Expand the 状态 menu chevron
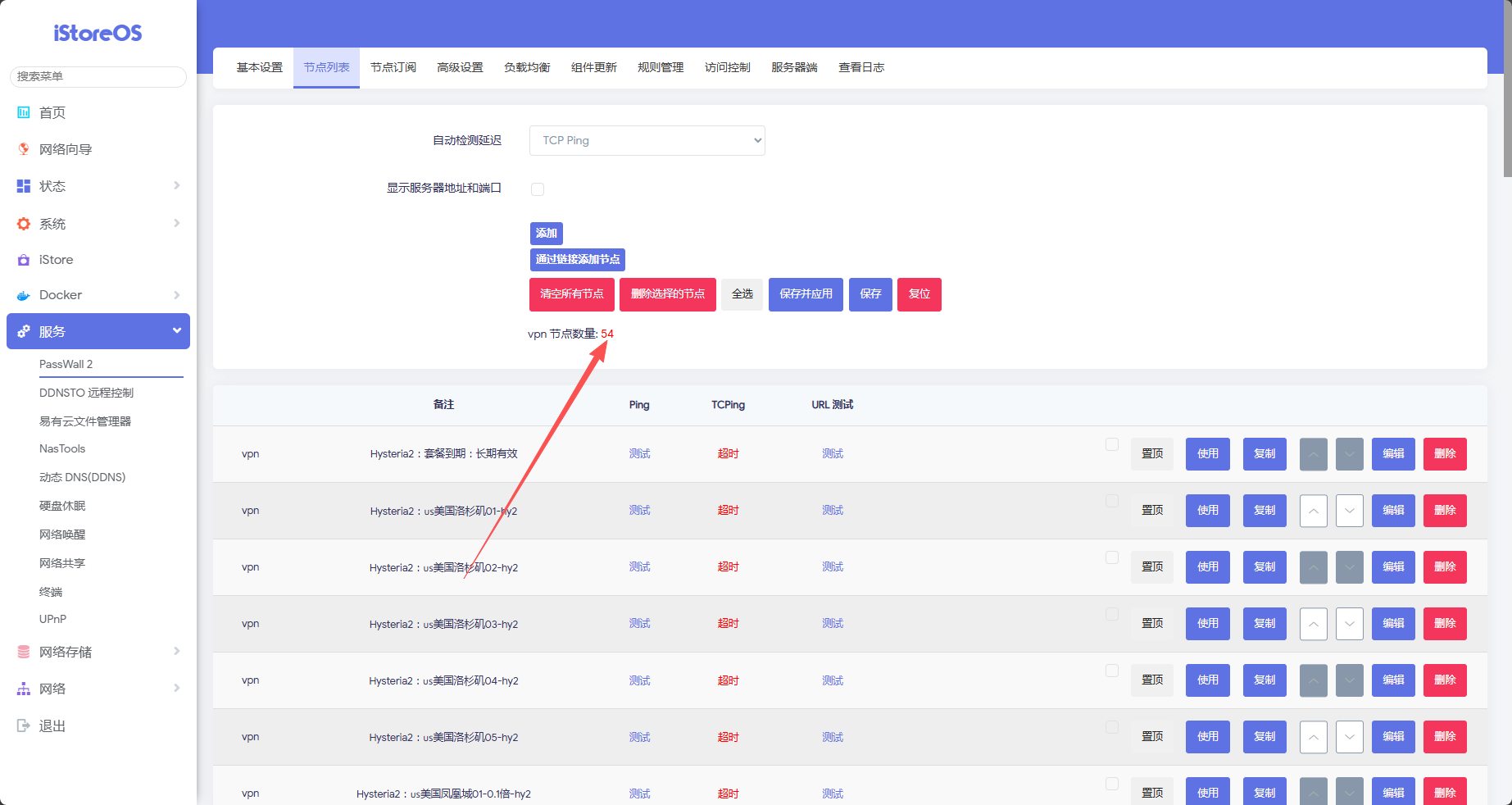1512x805 pixels. [x=176, y=186]
